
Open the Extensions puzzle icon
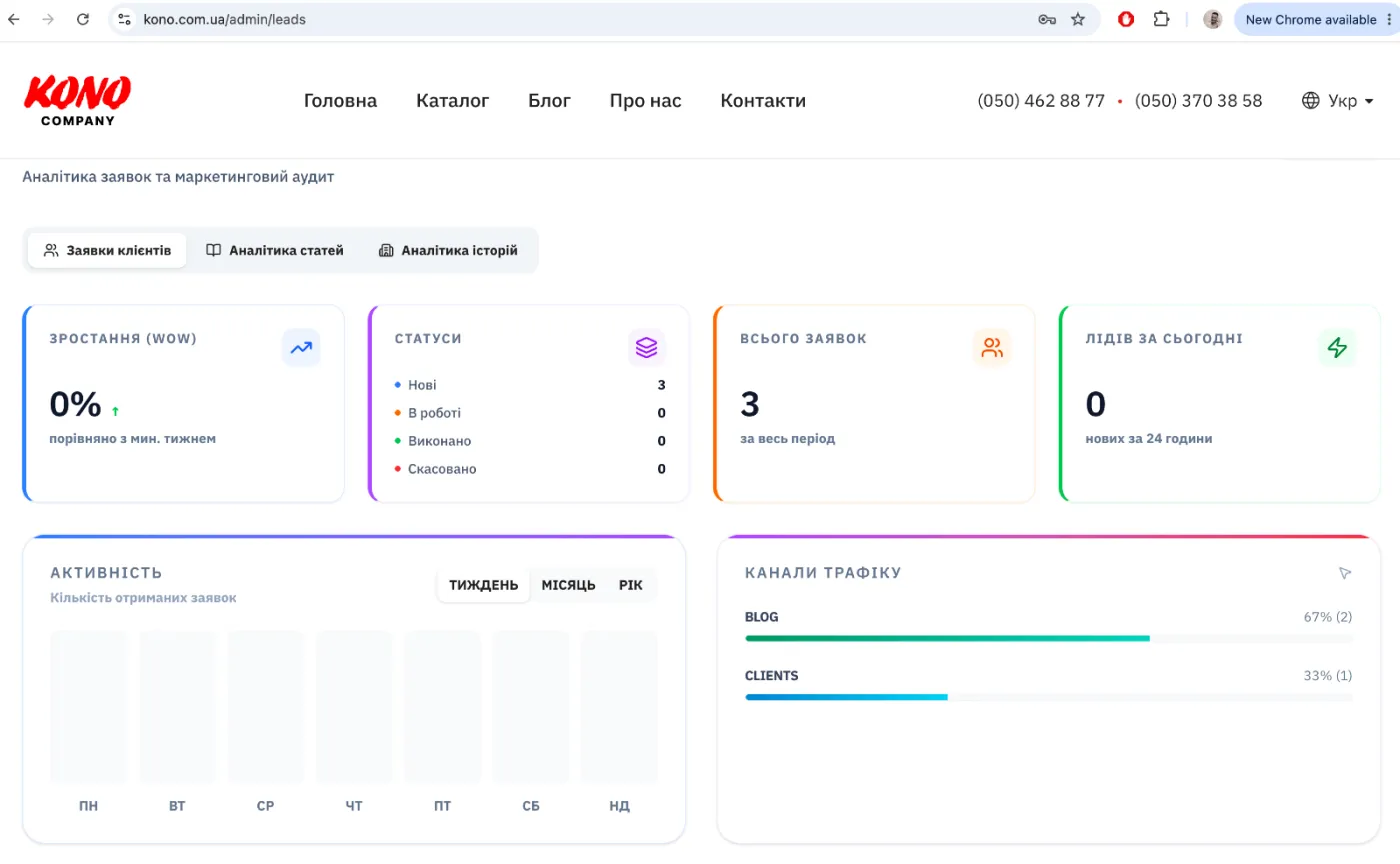click(1161, 19)
